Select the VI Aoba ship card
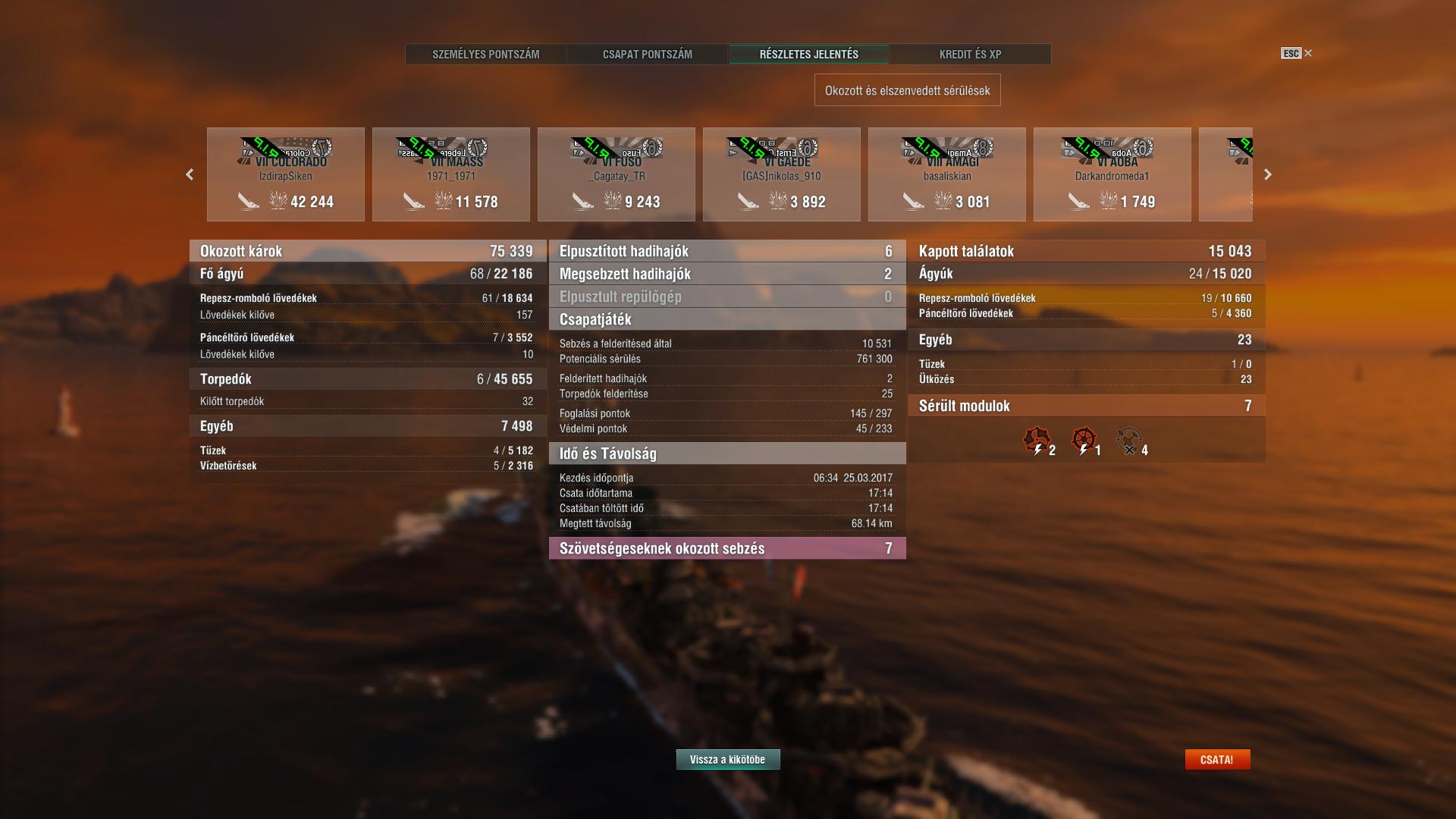 coord(1112,174)
